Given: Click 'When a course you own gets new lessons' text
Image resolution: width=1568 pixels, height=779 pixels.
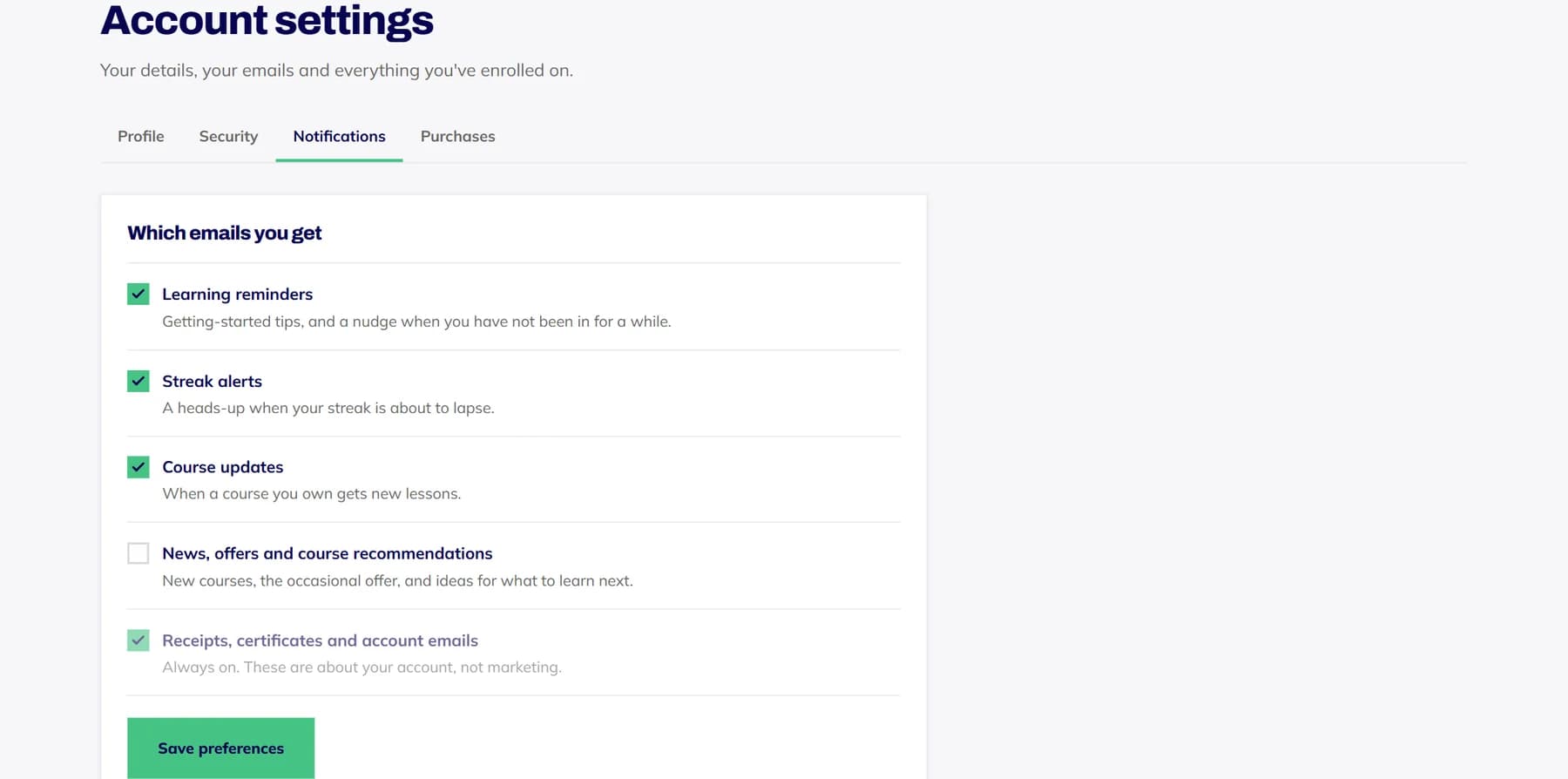Looking at the screenshot, I should click(x=311, y=494).
